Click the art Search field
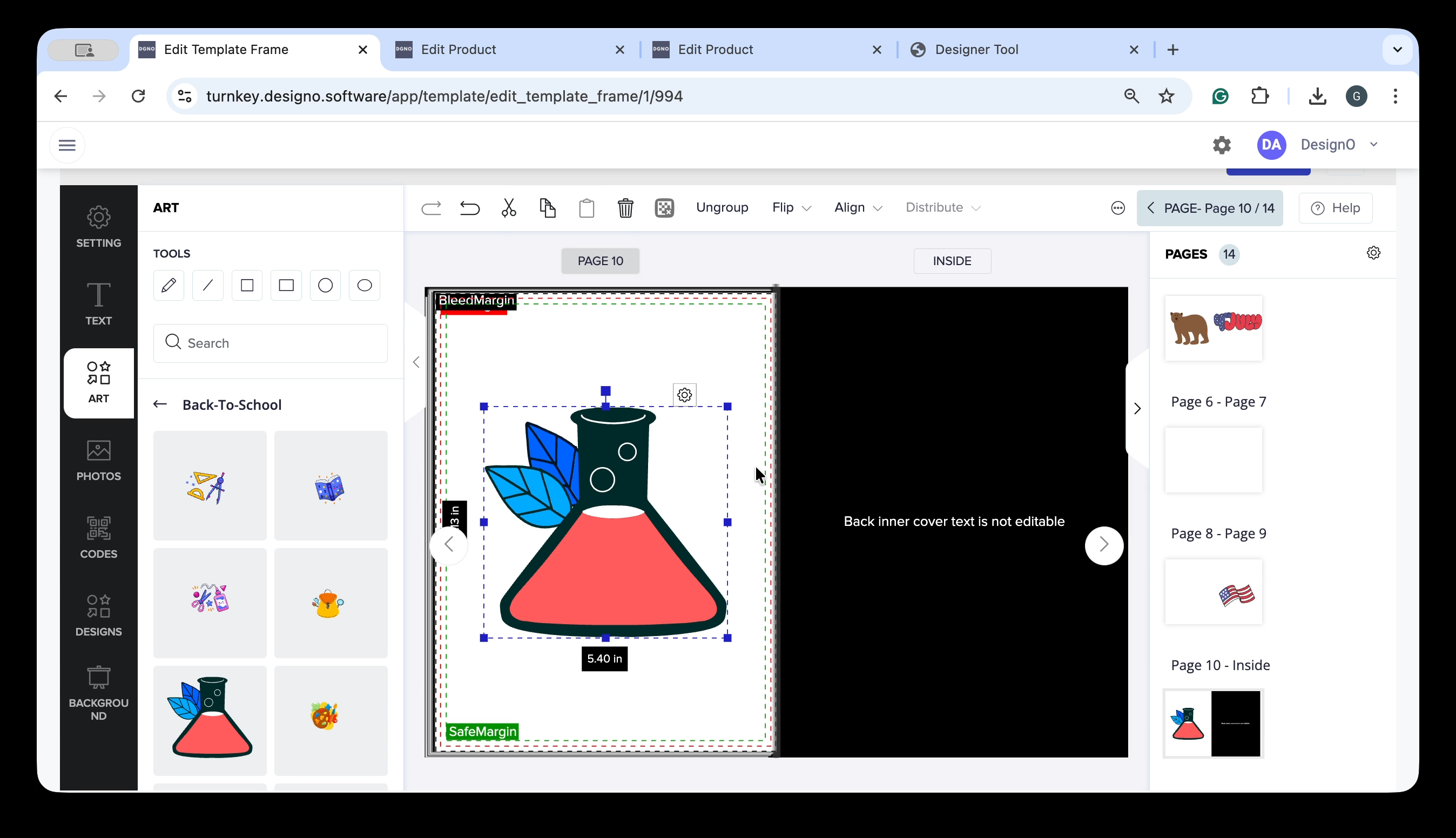1456x838 pixels. click(x=271, y=343)
